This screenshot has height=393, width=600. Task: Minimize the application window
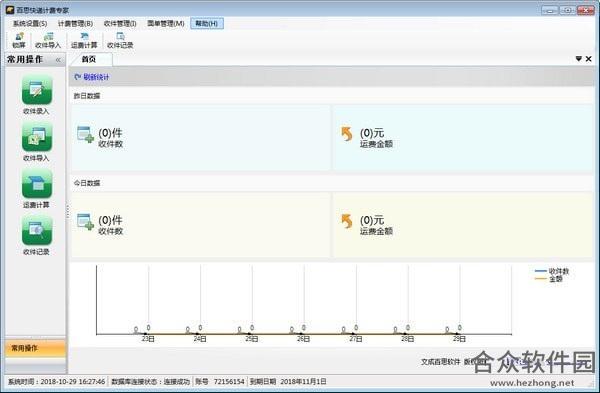549,10
